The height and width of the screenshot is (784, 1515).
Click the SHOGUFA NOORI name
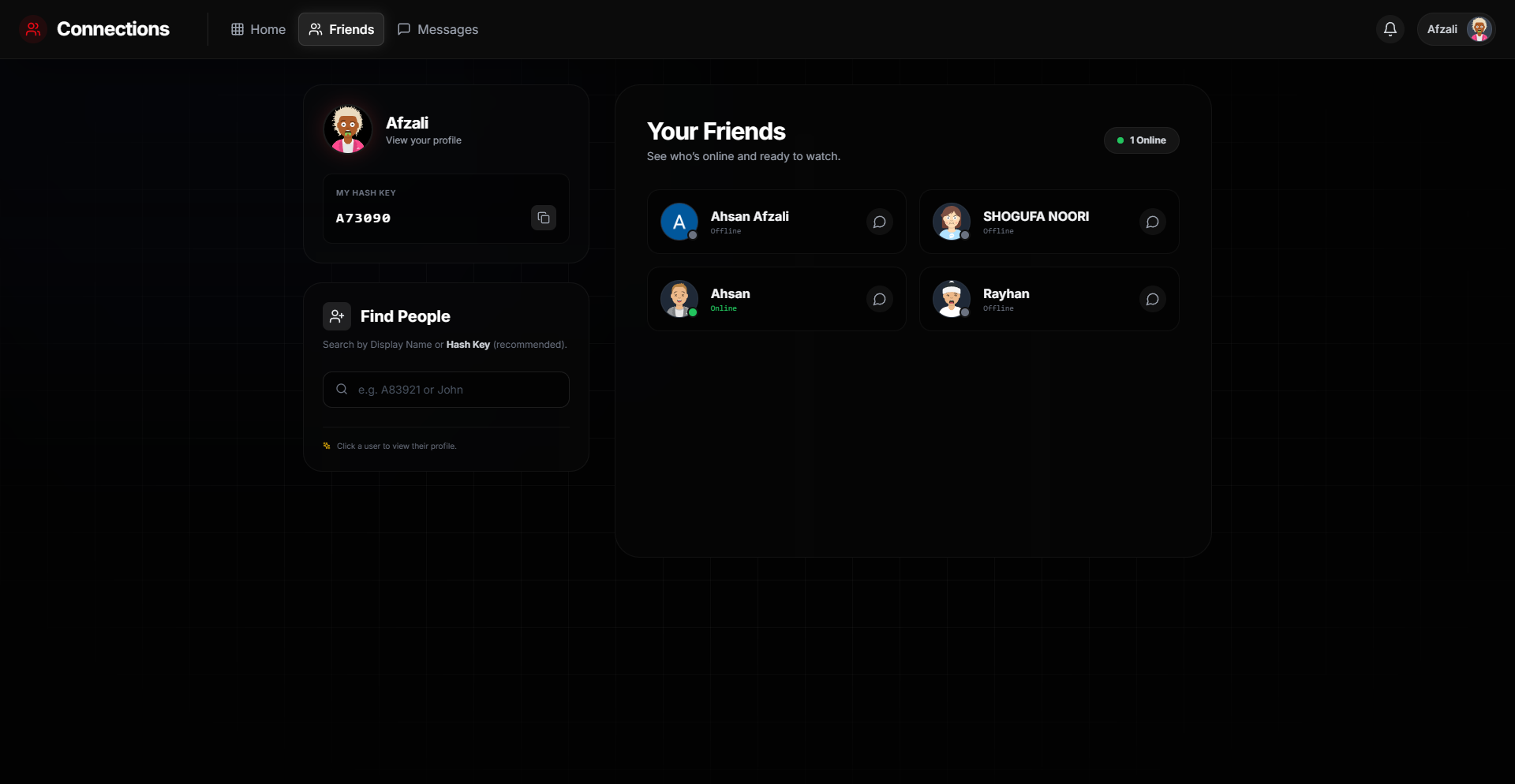click(x=1036, y=216)
